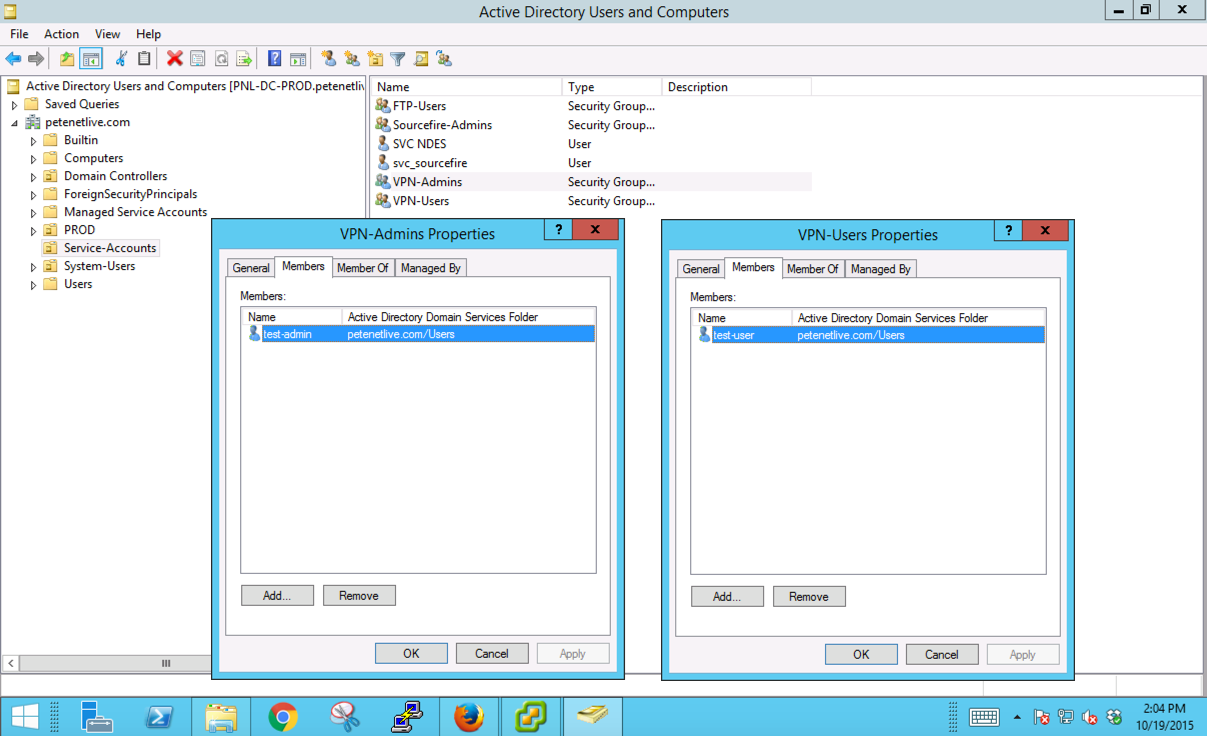Click the blue Help question mark icon

pos(274,59)
